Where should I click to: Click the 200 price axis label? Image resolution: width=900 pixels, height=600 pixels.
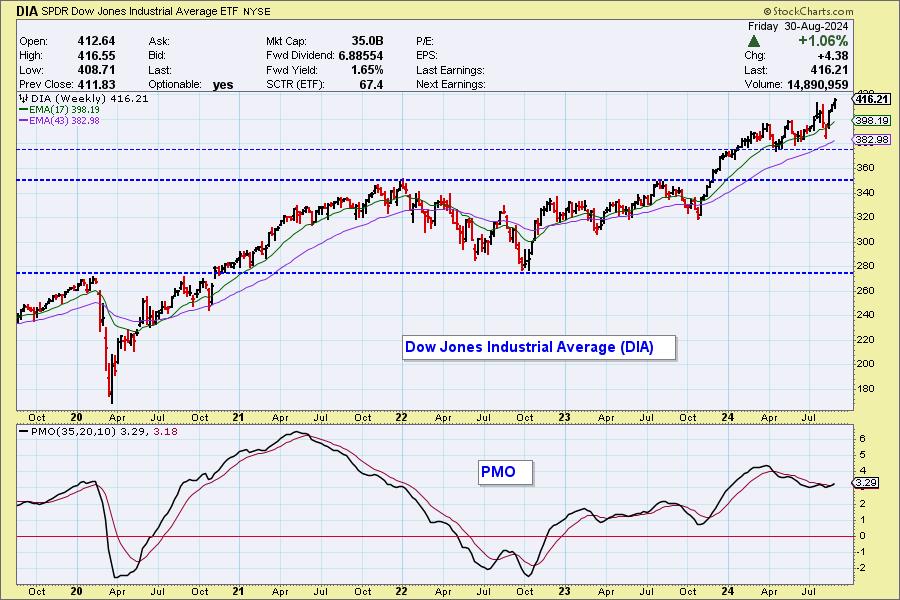(866, 363)
